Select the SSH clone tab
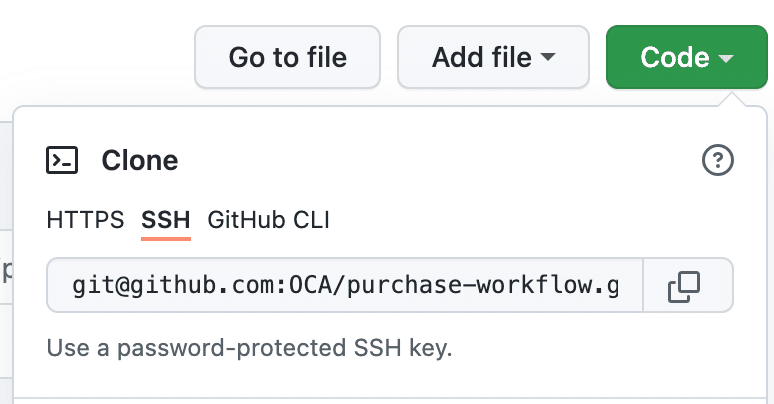774x404 pixels. [166, 220]
